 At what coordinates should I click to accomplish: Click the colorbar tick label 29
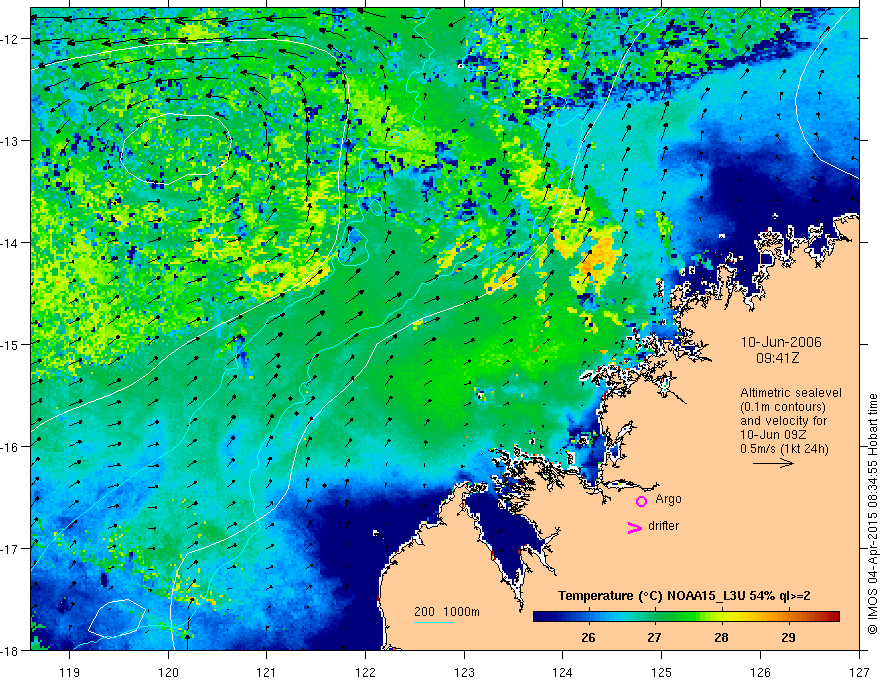(788, 638)
